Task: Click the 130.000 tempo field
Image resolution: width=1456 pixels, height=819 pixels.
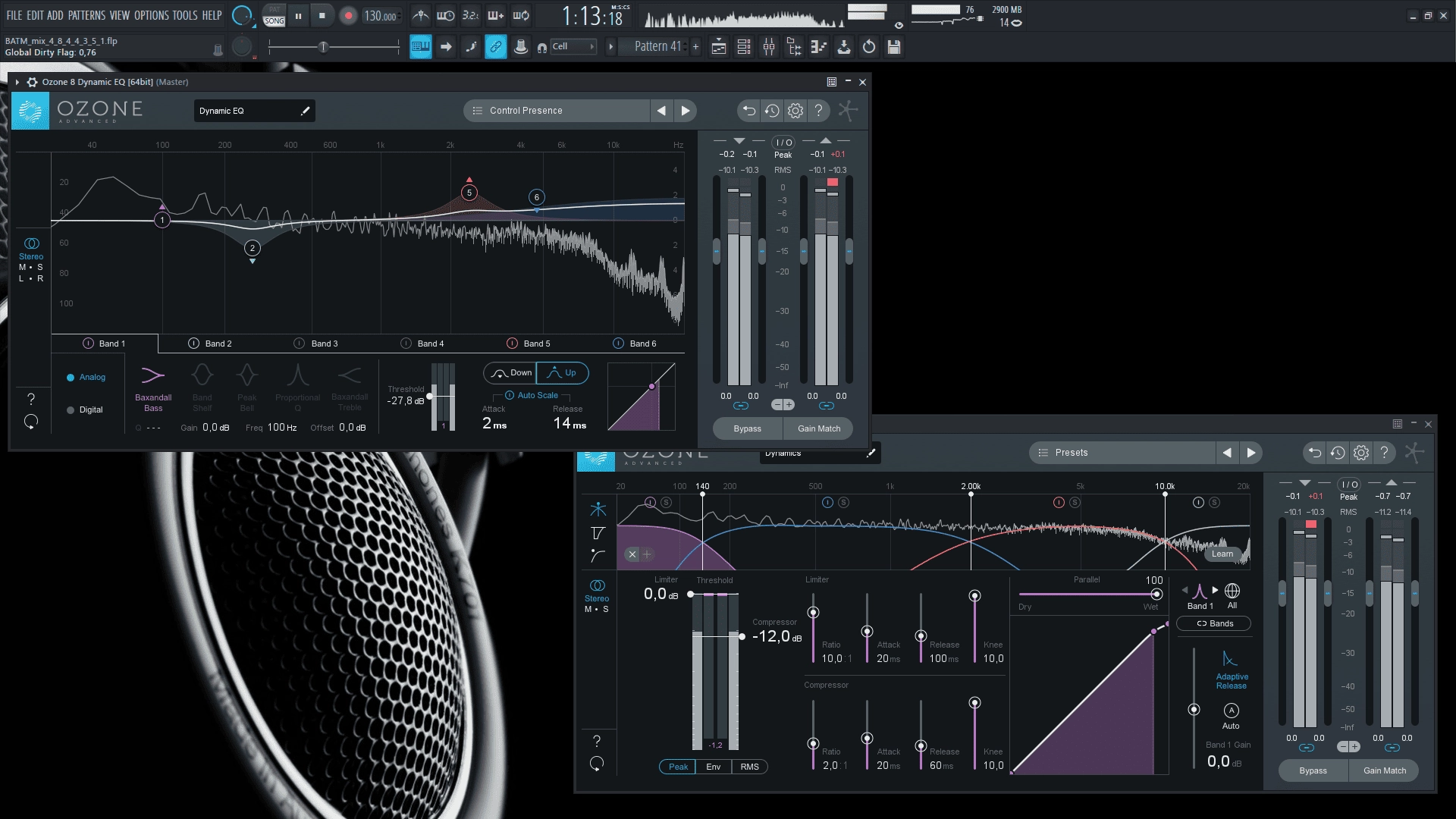Action: coord(381,16)
